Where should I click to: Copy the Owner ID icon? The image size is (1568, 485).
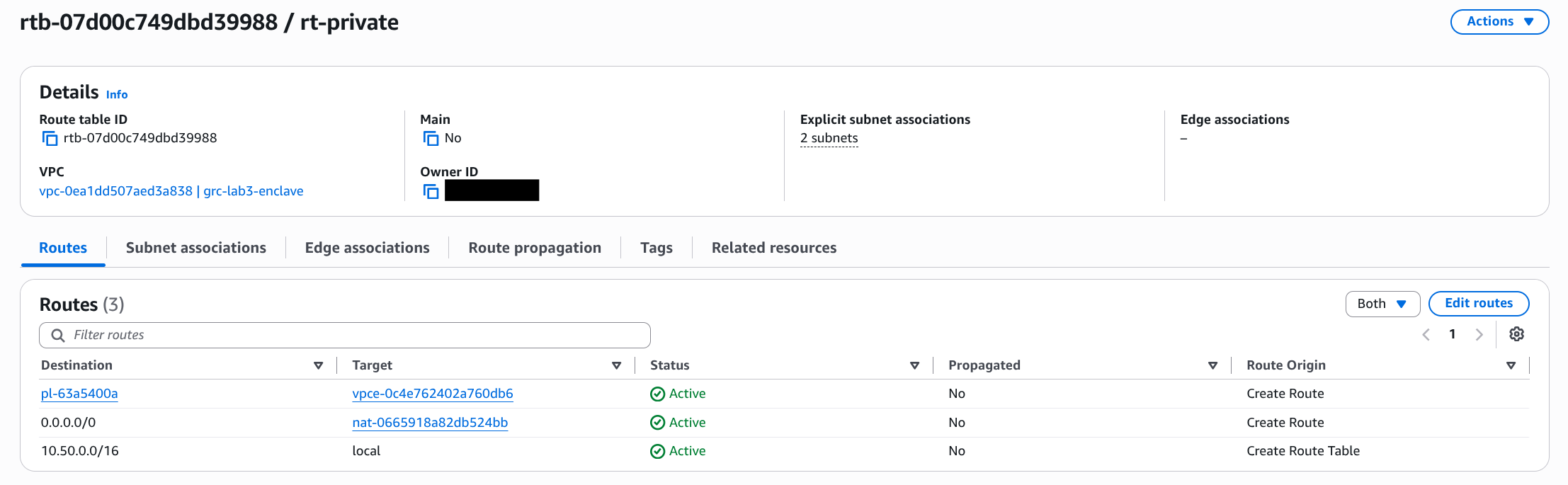pyautogui.click(x=431, y=191)
